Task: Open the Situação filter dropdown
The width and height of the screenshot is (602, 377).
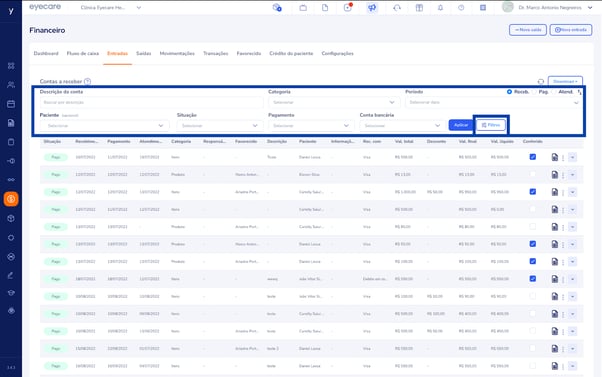Action: click(x=220, y=126)
